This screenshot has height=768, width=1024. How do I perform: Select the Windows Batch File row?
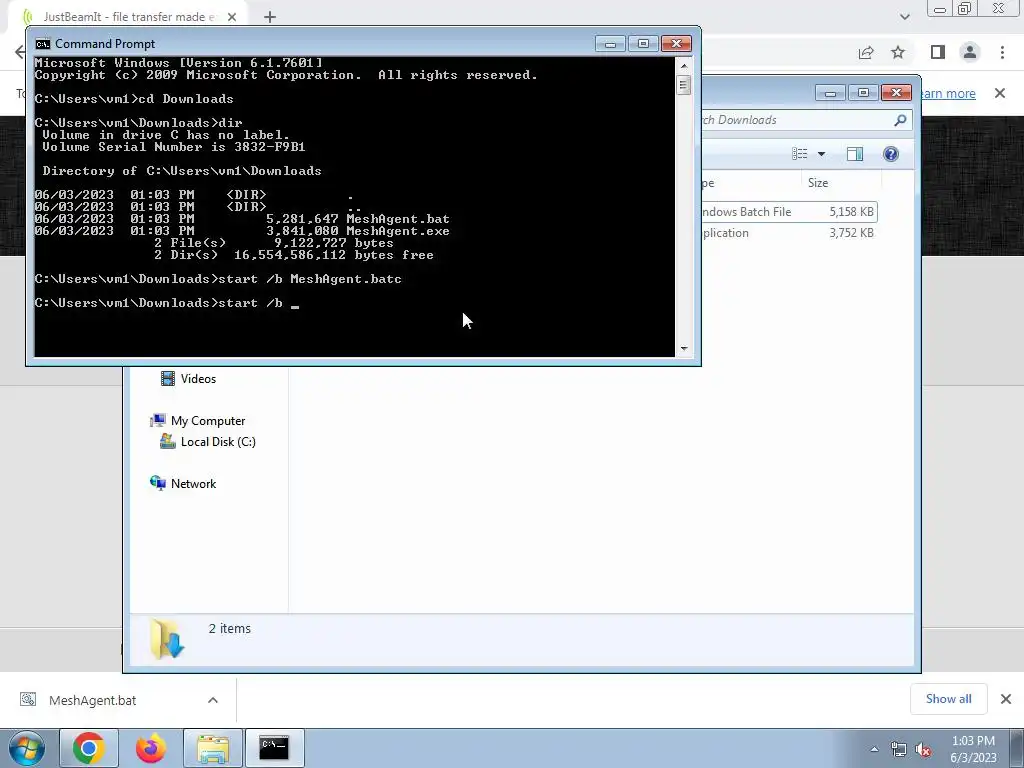click(x=788, y=212)
